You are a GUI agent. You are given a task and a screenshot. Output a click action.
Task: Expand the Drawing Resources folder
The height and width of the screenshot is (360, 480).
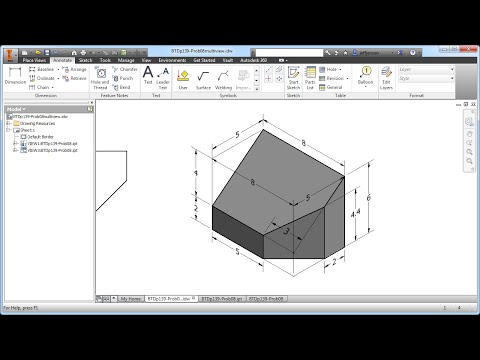pyautogui.click(x=9, y=123)
